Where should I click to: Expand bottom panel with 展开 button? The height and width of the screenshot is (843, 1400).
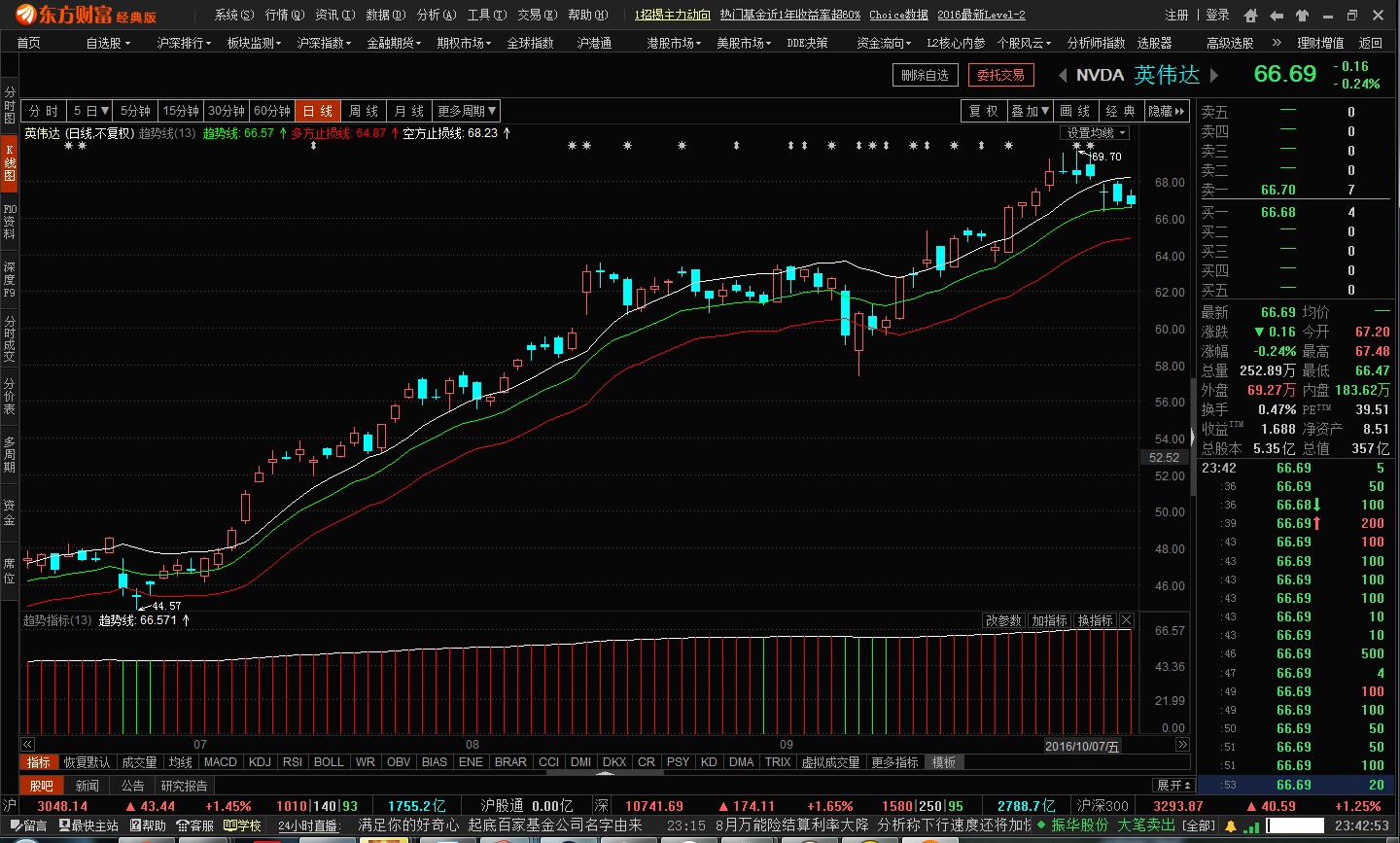pos(1174,785)
